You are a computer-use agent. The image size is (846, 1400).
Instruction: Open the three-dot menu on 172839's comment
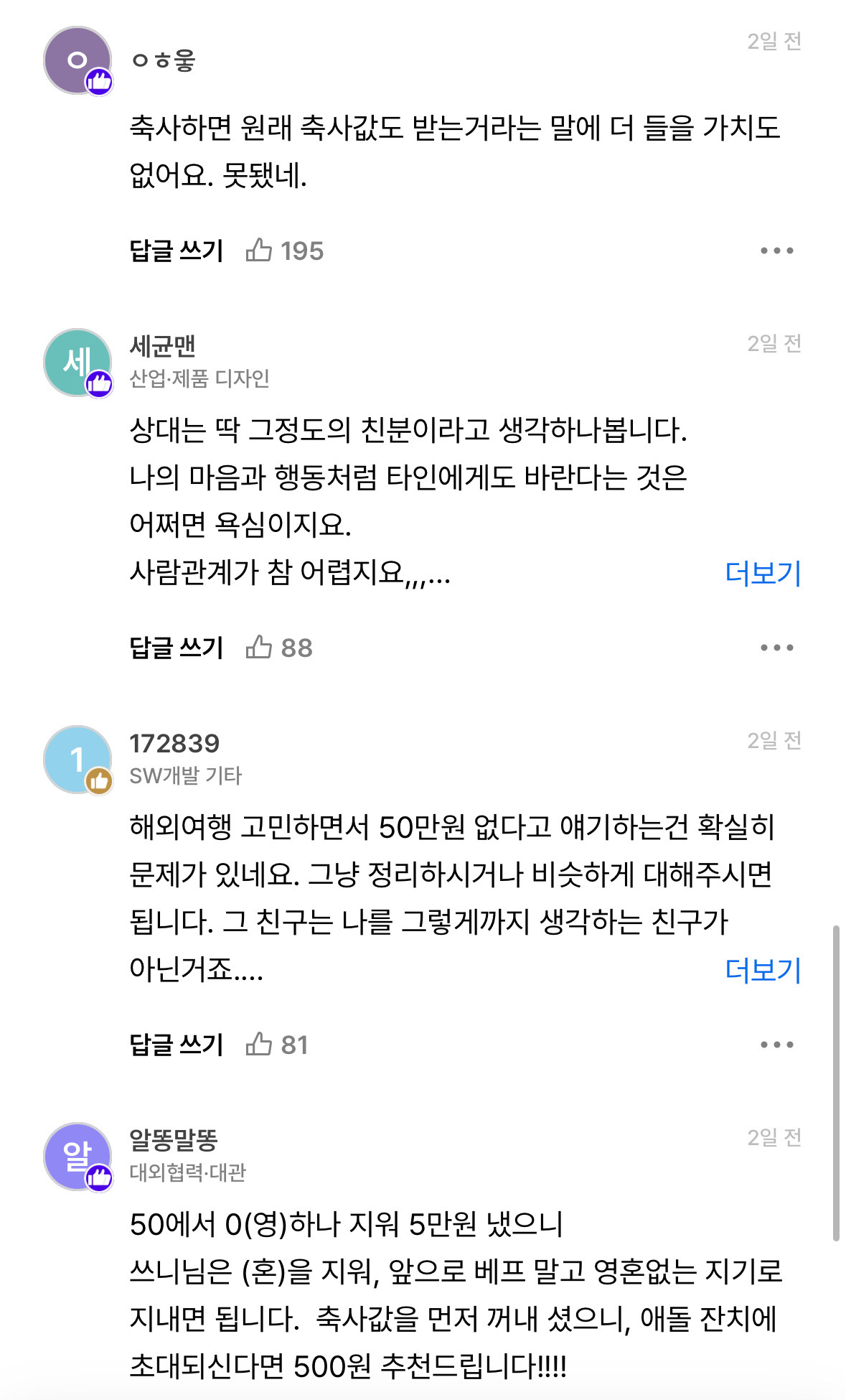[x=777, y=1045]
